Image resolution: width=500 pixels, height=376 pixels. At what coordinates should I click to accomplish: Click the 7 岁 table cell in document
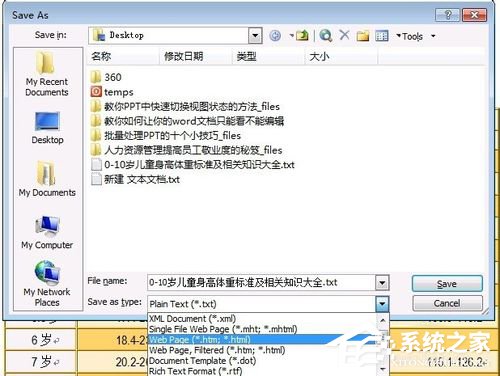[x=42, y=362]
